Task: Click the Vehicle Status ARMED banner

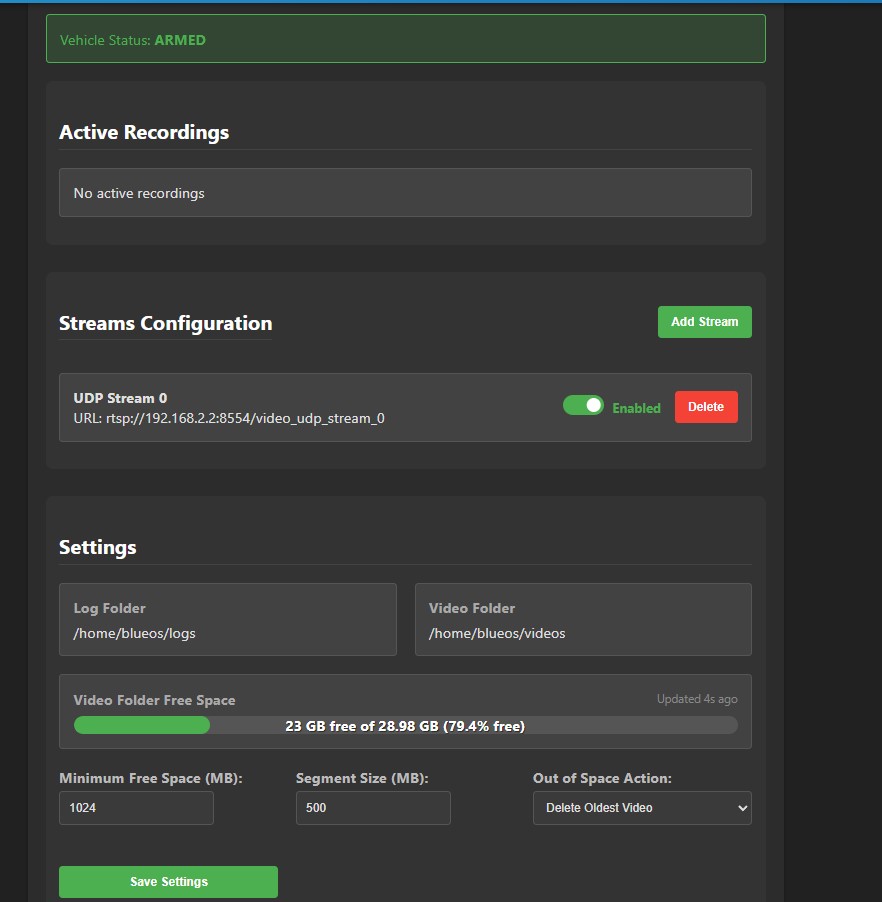Action: (x=406, y=39)
